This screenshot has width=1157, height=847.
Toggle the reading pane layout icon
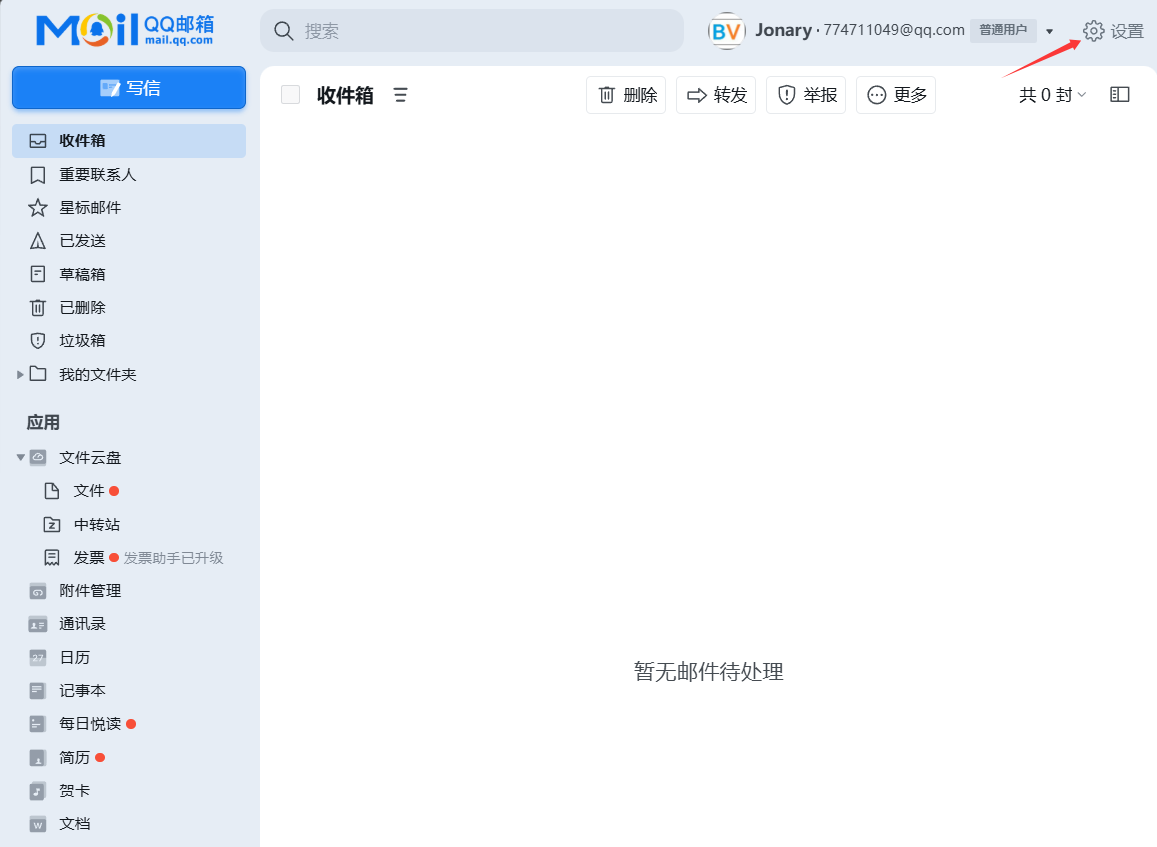click(1119, 94)
